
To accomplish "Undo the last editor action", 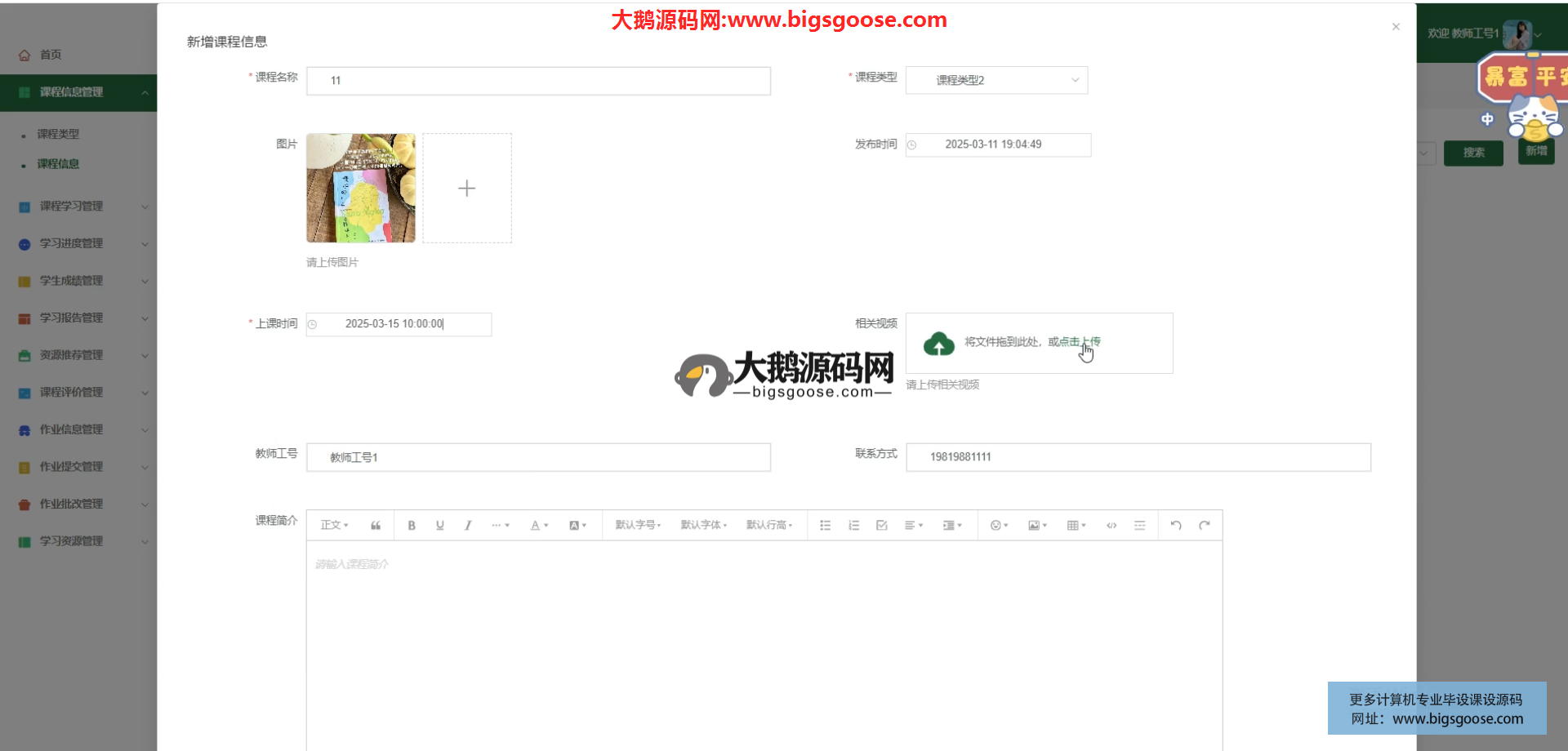I will [1176, 526].
